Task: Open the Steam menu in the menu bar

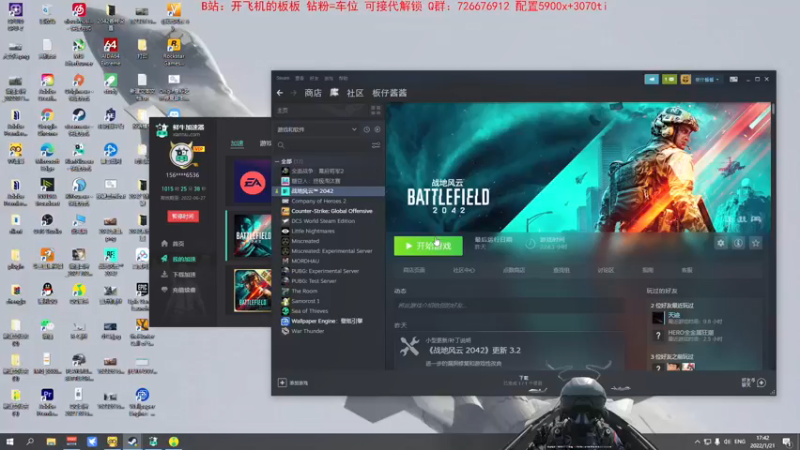Action: click(283, 79)
